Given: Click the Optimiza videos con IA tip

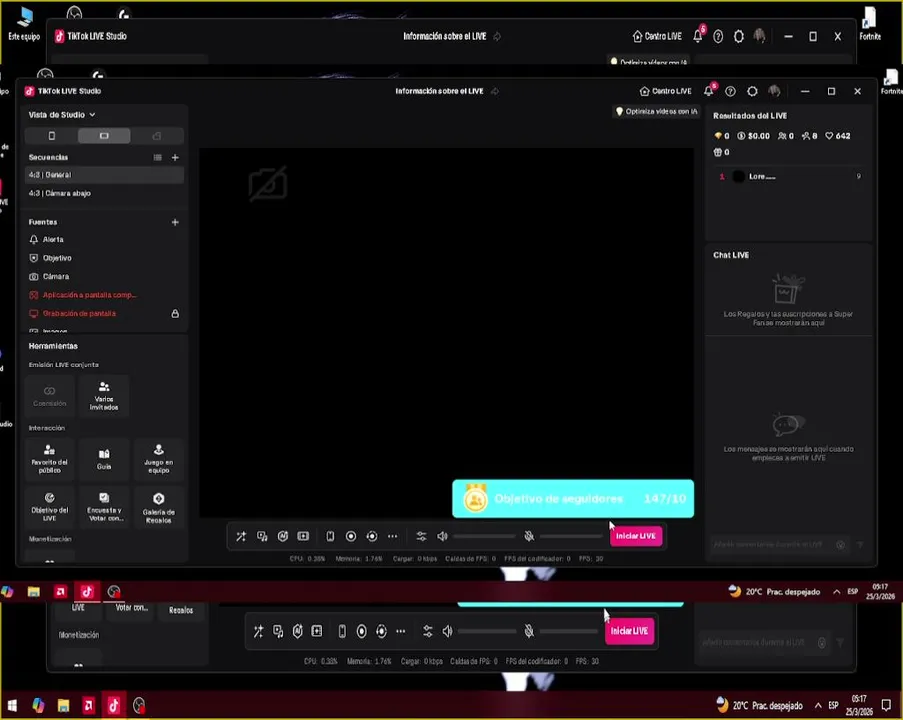Looking at the screenshot, I should pyautogui.click(x=657, y=111).
